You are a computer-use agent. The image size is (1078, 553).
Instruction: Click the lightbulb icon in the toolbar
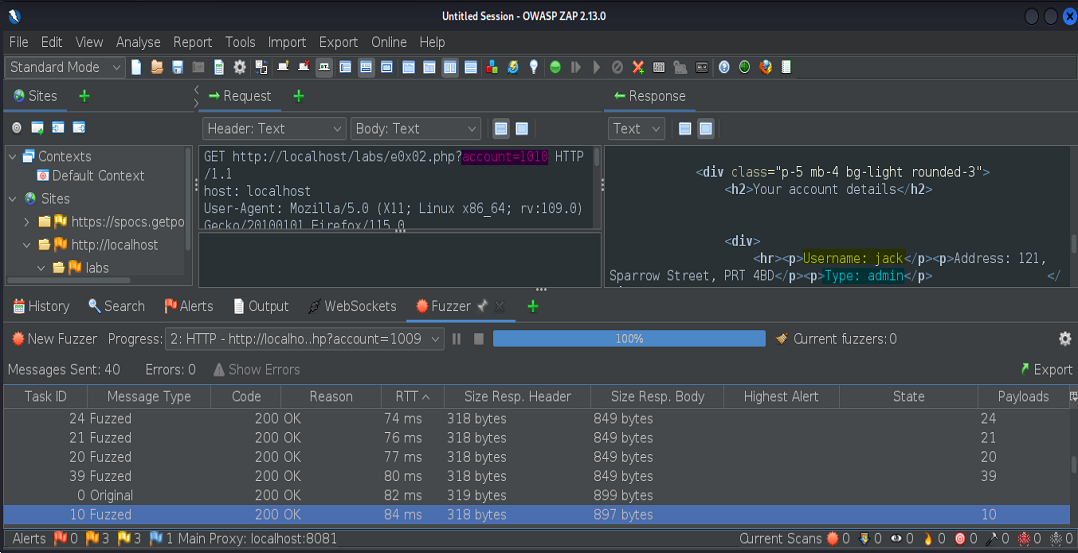tap(534, 67)
